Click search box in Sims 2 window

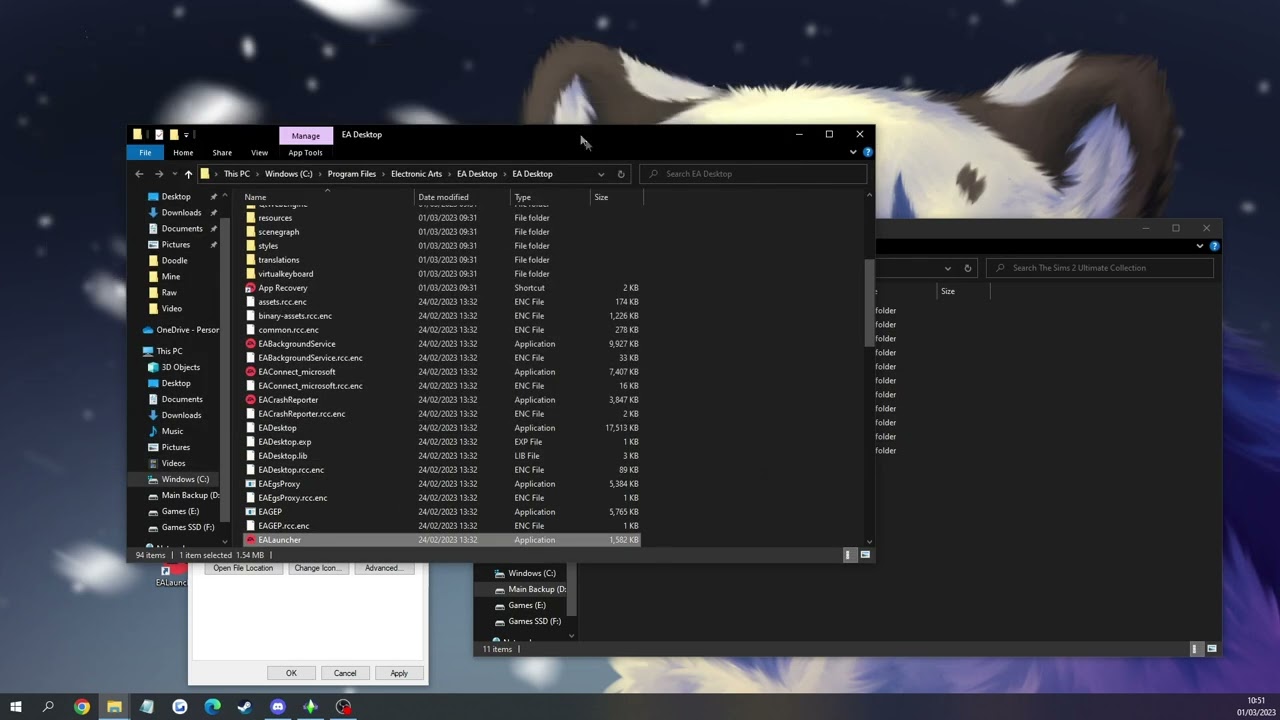point(1100,268)
